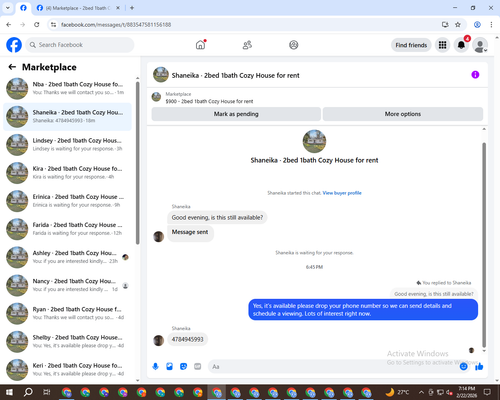Open the Windows notification center
The height and width of the screenshot is (400, 500).
coord(487,392)
